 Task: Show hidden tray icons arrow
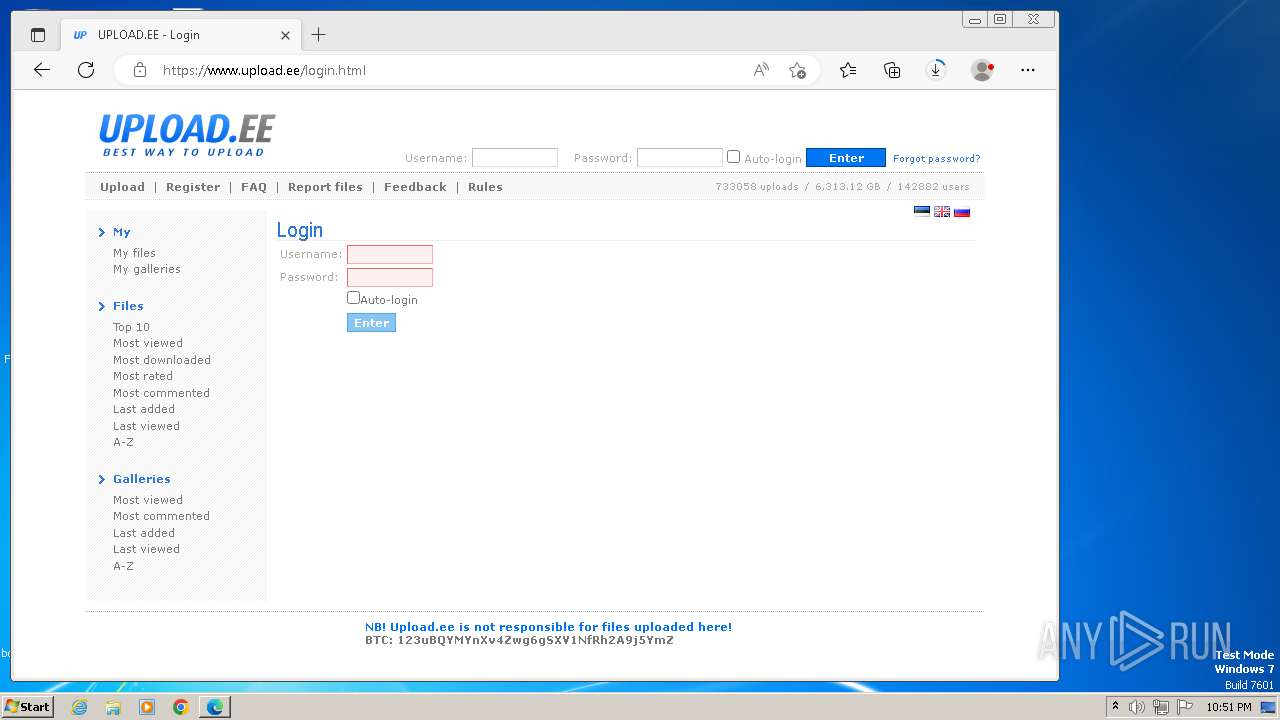(1115, 706)
